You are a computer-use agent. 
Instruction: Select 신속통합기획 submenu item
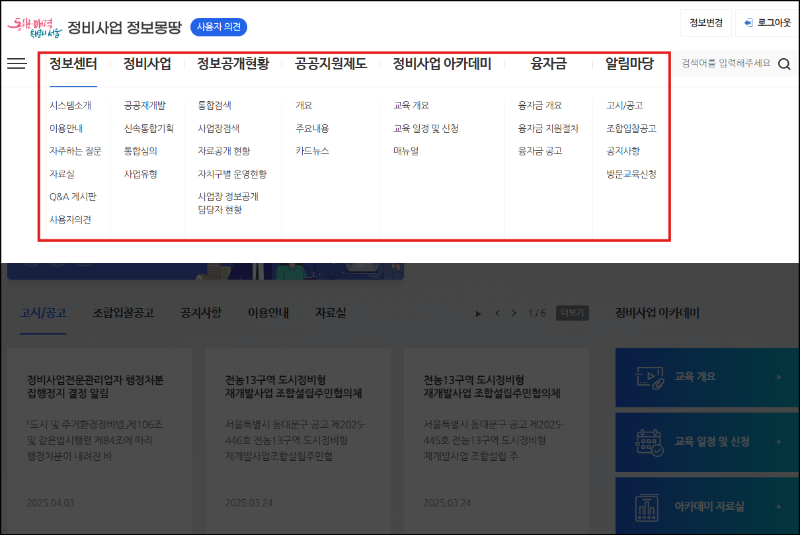coord(148,129)
